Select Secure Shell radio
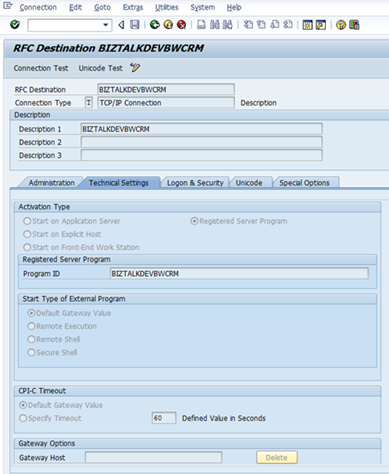 31,352
